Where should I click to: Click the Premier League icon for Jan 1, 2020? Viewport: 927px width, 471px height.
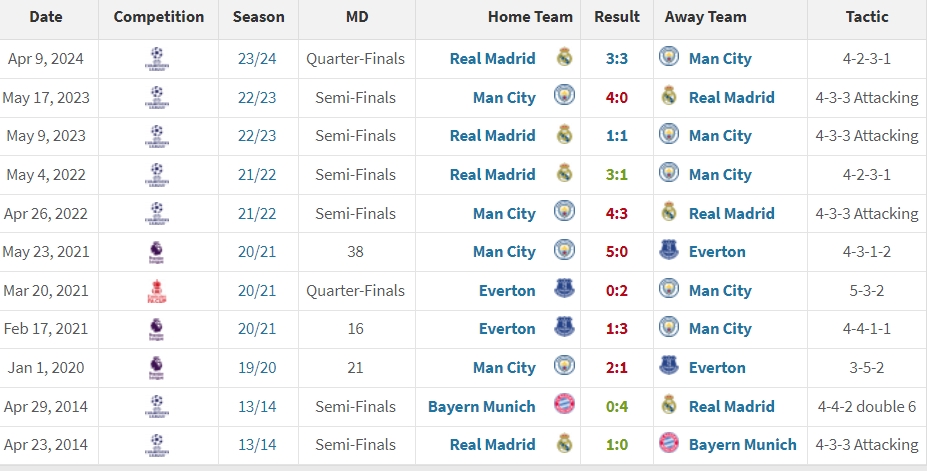pyautogui.click(x=158, y=368)
